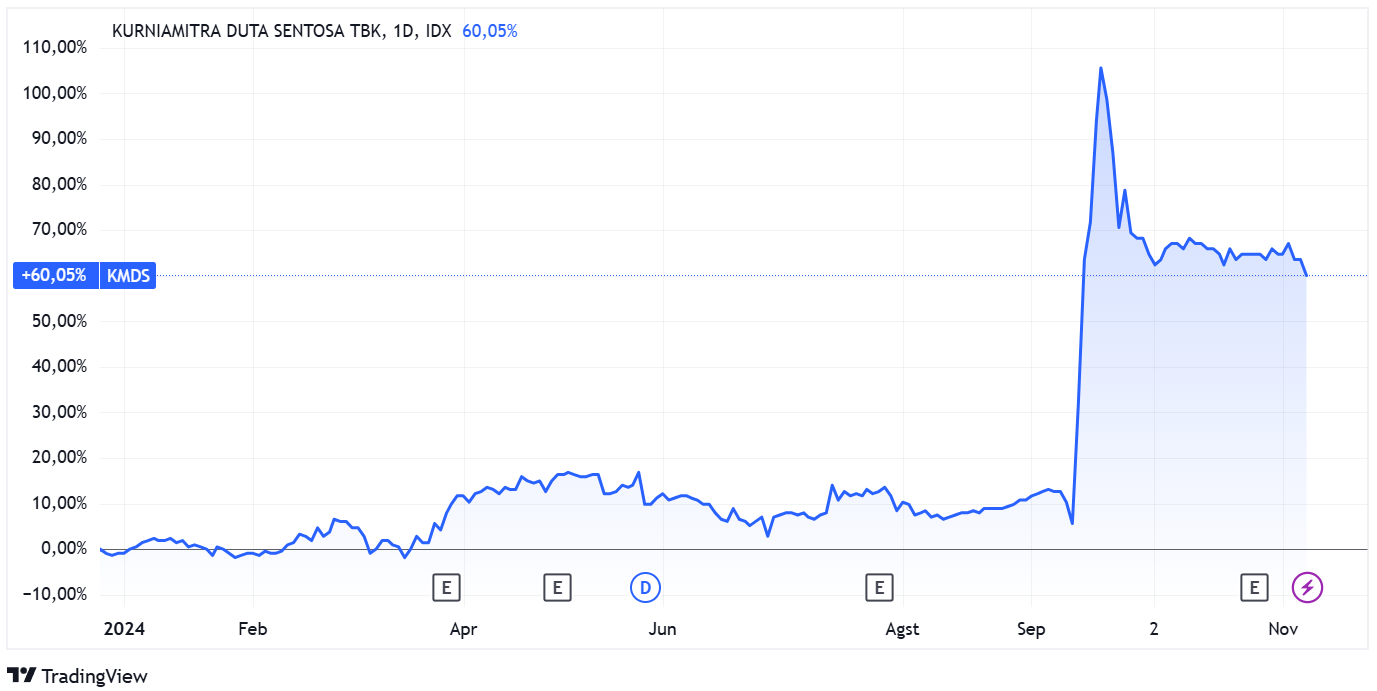Click the blue dividend D marker
Image resolution: width=1377 pixels, height=691 pixels.
(646, 588)
